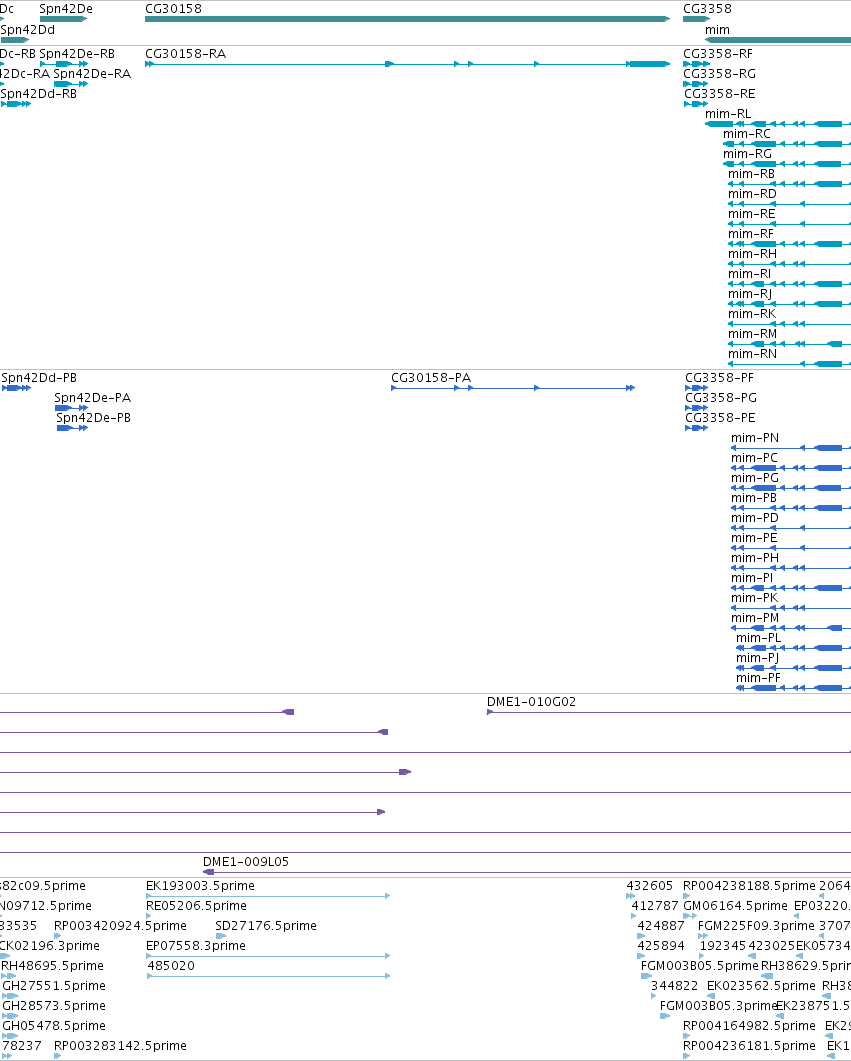Select protein Spn42Dd-PB
This screenshot has width=851, height=1061.
(x=39, y=378)
